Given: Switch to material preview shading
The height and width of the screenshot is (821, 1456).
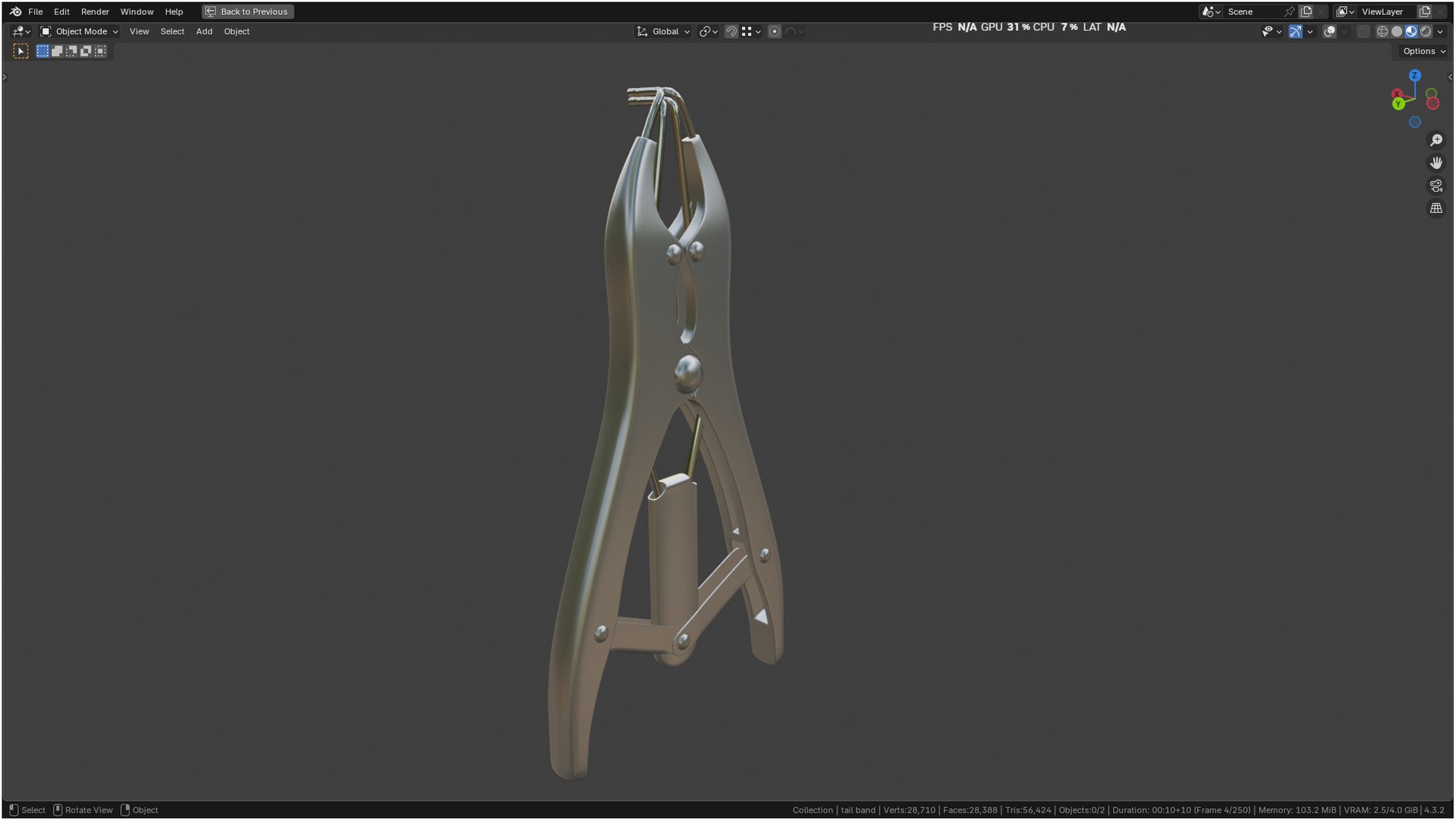Looking at the screenshot, I should tap(1411, 31).
